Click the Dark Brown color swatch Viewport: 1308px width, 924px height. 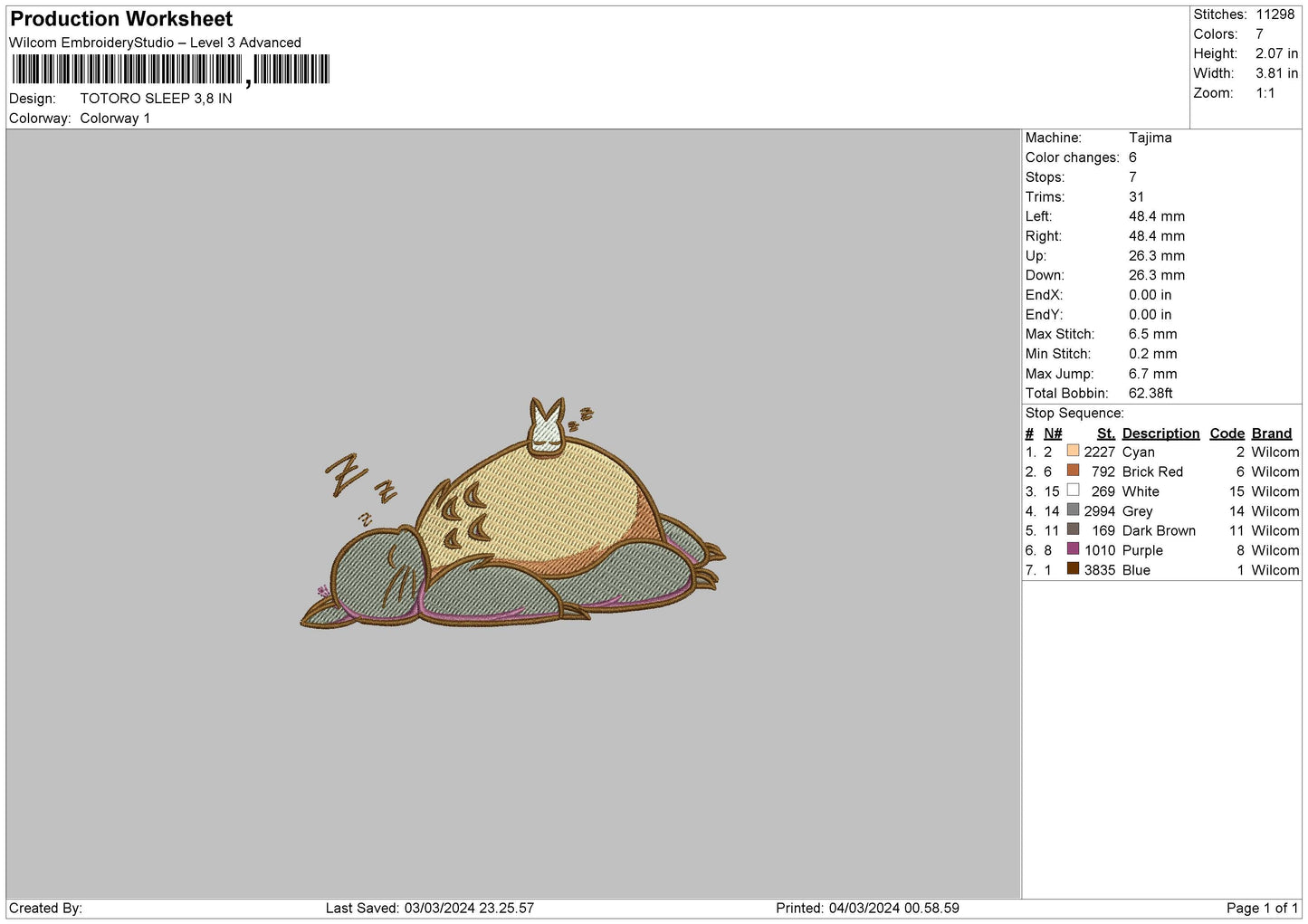click(1073, 529)
